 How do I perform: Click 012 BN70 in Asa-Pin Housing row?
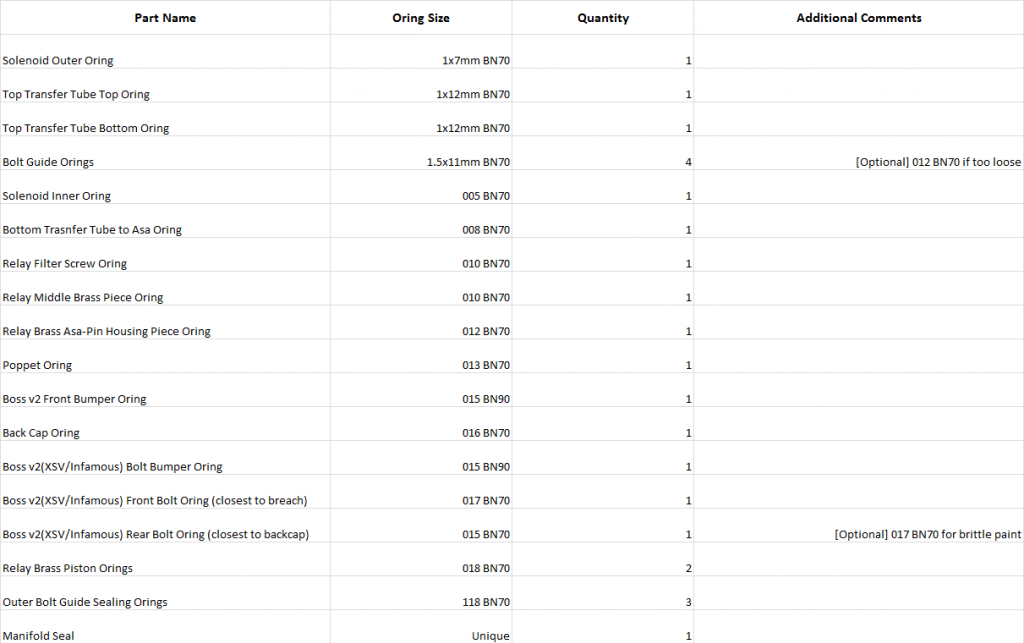click(x=421, y=324)
